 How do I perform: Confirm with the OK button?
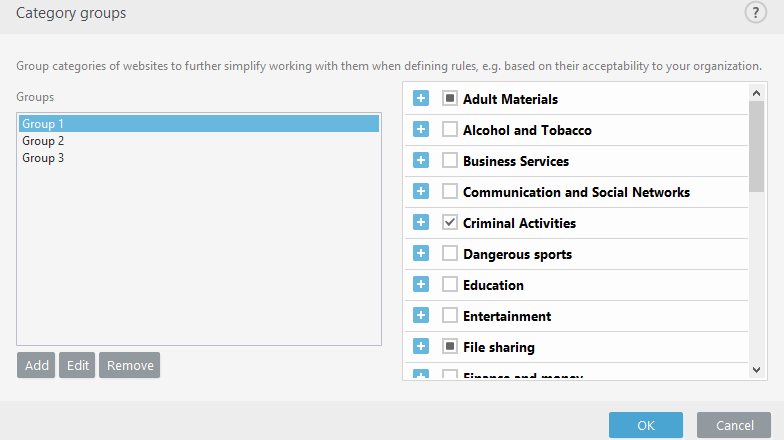tap(646, 425)
